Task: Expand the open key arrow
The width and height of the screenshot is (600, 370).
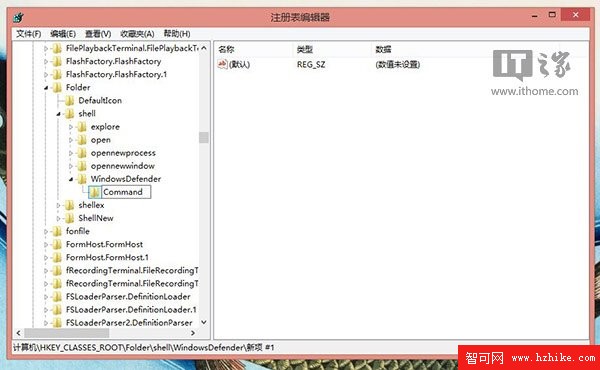Action: 71,140
